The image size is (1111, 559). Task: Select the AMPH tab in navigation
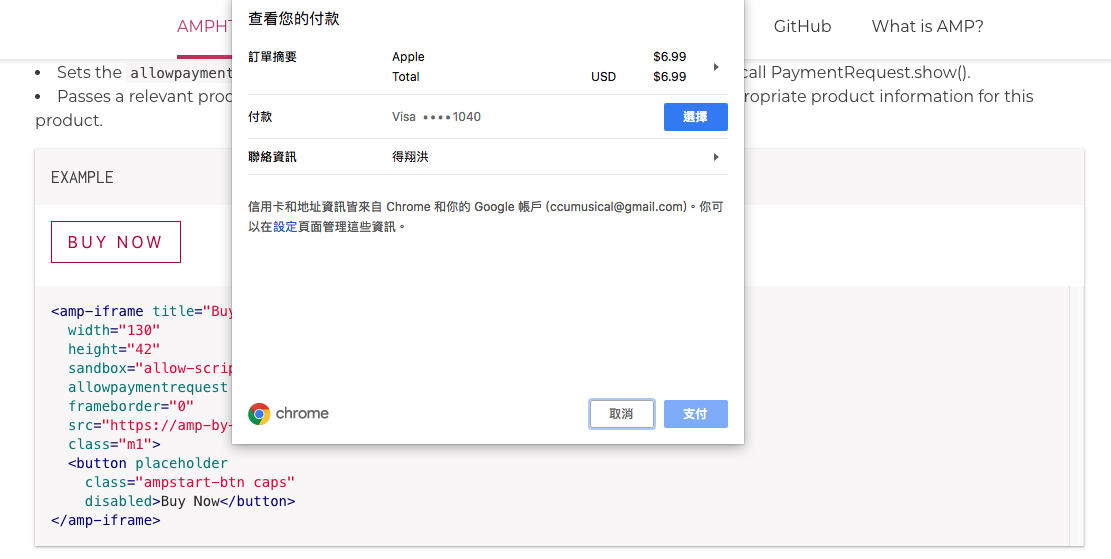204,27
